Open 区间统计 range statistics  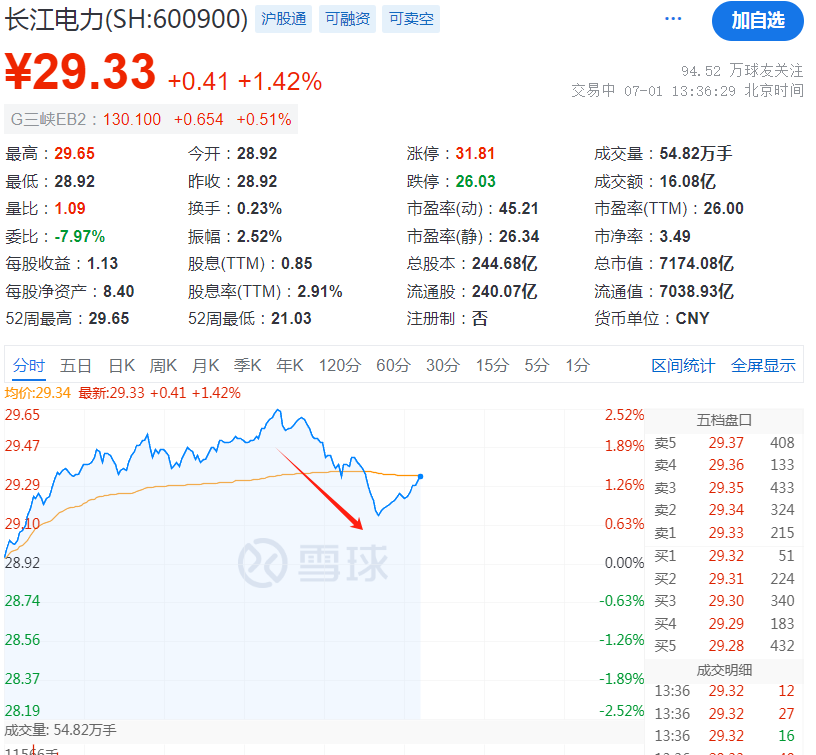(683, 365)
